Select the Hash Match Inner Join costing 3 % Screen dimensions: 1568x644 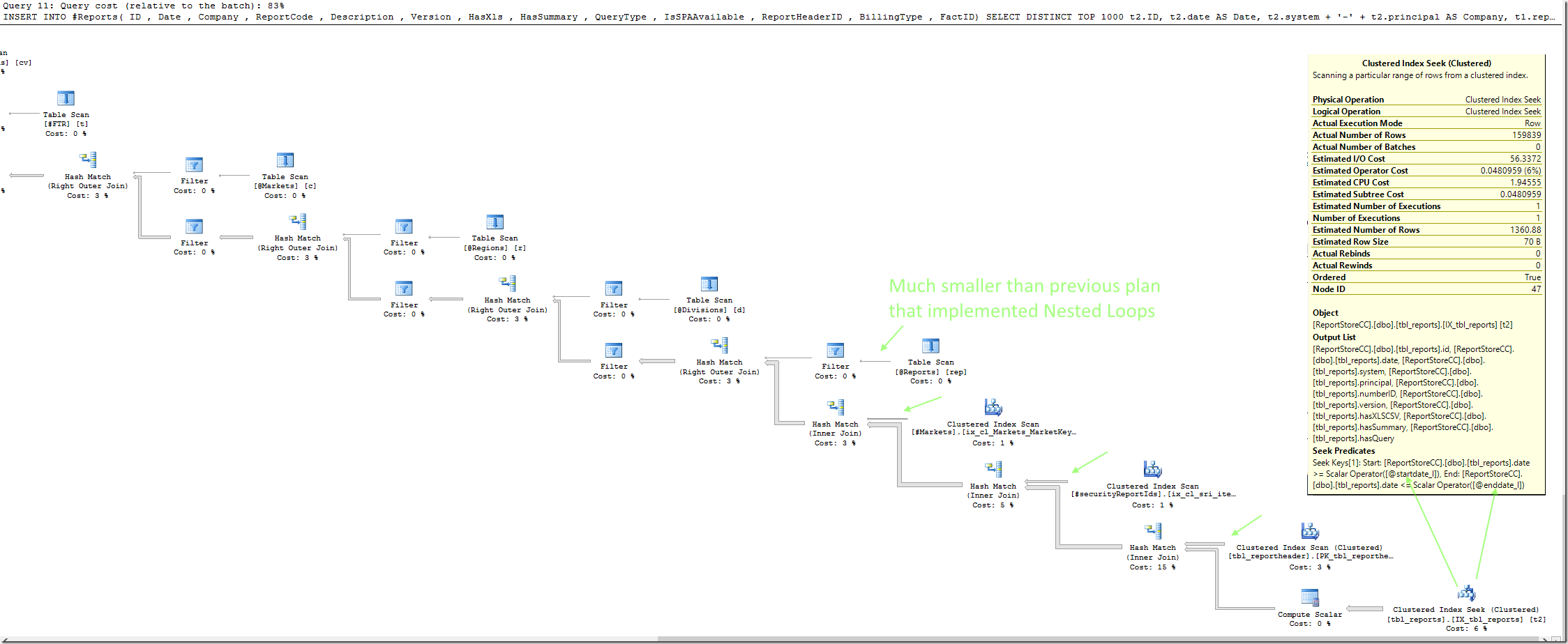pos(836,407)
